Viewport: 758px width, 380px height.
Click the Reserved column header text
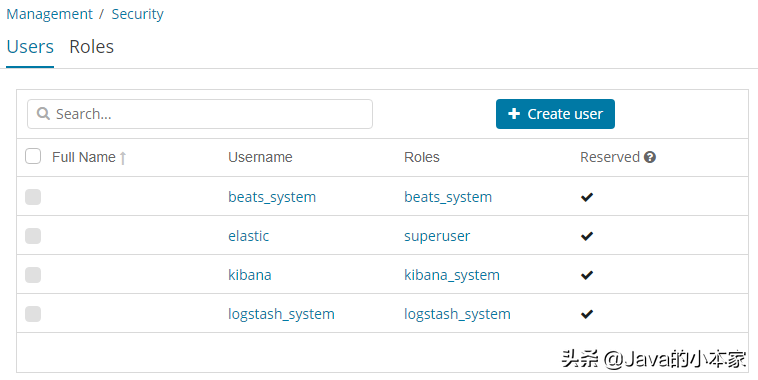tap(610, 157)
